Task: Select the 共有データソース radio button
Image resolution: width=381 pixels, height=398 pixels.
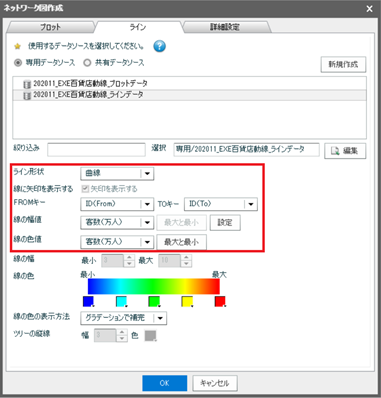Action: click(x=87, y=63)
